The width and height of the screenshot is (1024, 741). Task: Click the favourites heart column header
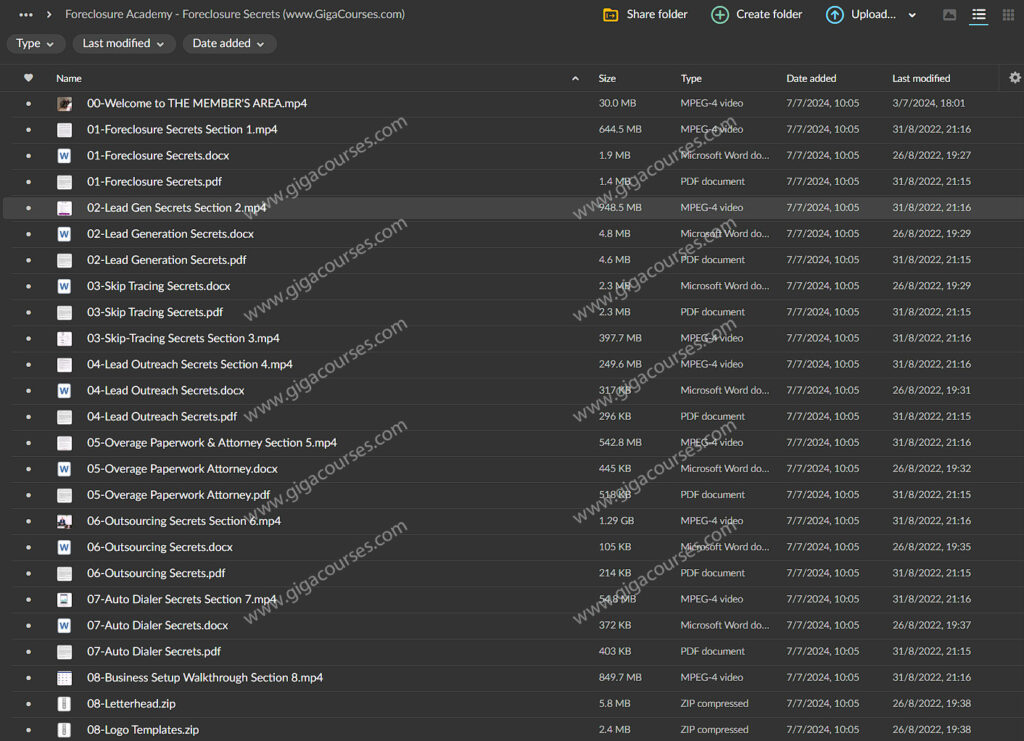28,78
